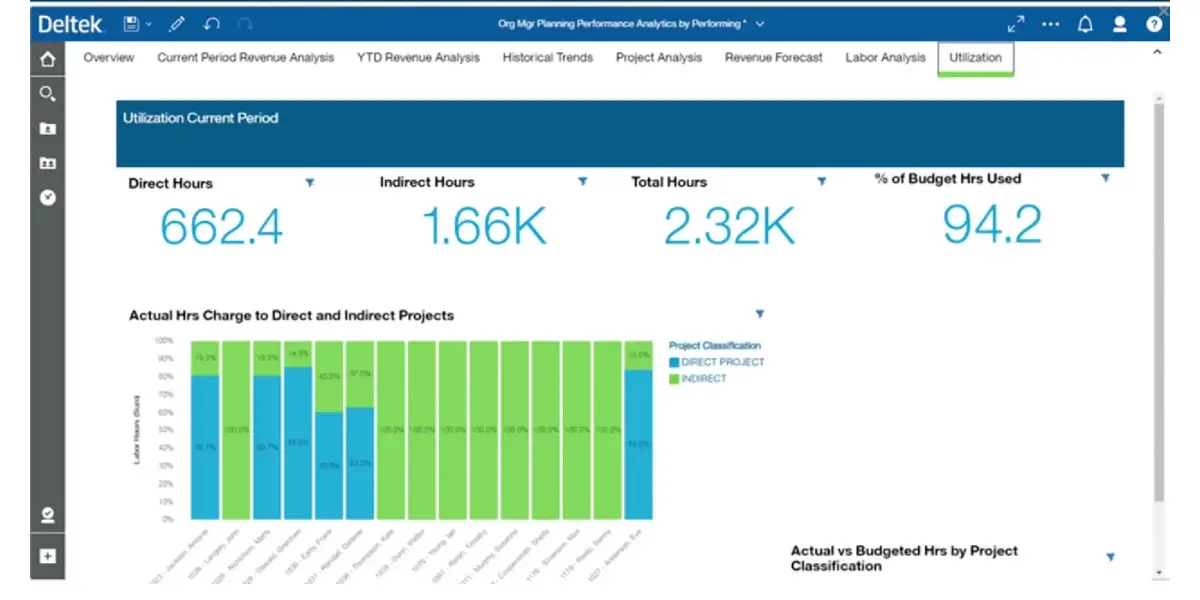Open filter for Actual vs Budgeted Hrs
Image resolution: width=1200 pixels, height=600 pixels.
tap(1110, 557)
